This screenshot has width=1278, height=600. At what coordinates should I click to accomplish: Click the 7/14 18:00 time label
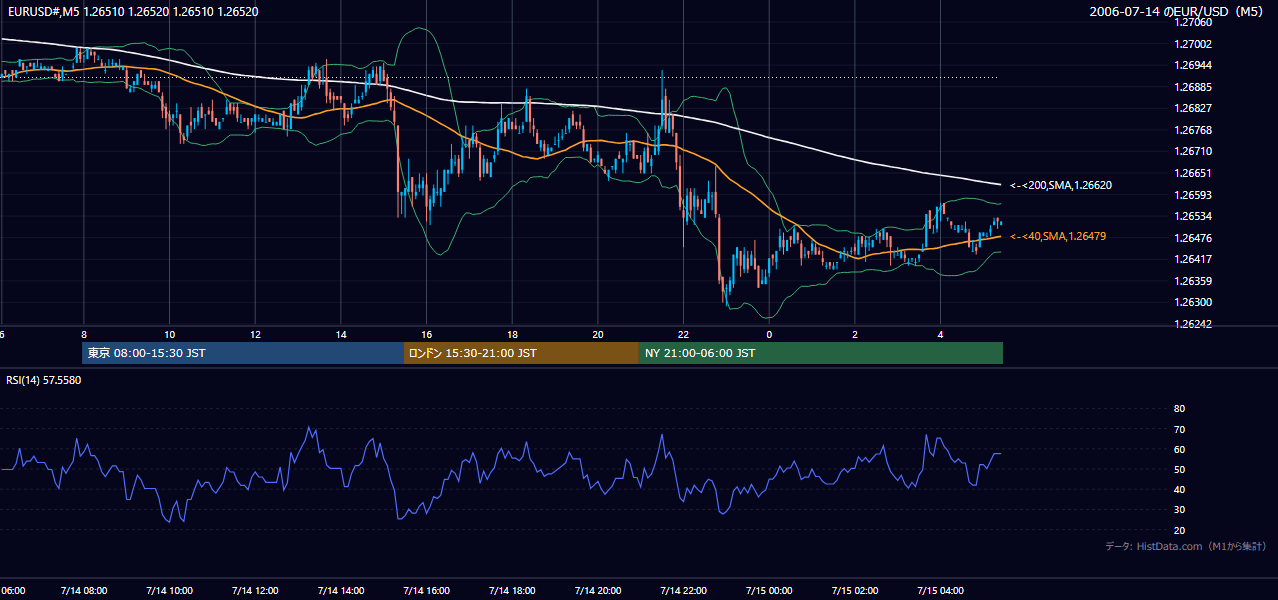pyautogui.click(x=512, y=591)
